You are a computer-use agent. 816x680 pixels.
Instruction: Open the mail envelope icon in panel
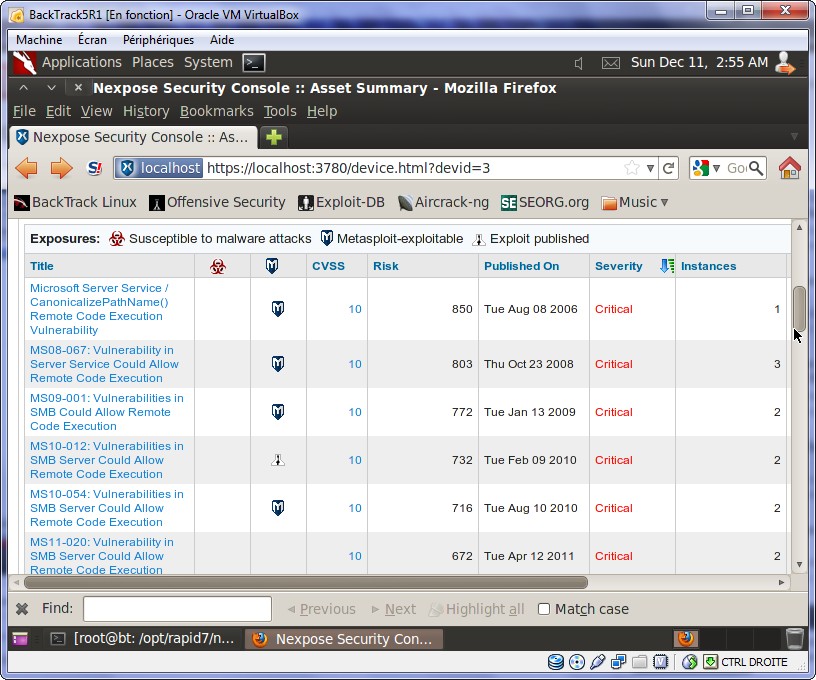click(x=611, y=63)
